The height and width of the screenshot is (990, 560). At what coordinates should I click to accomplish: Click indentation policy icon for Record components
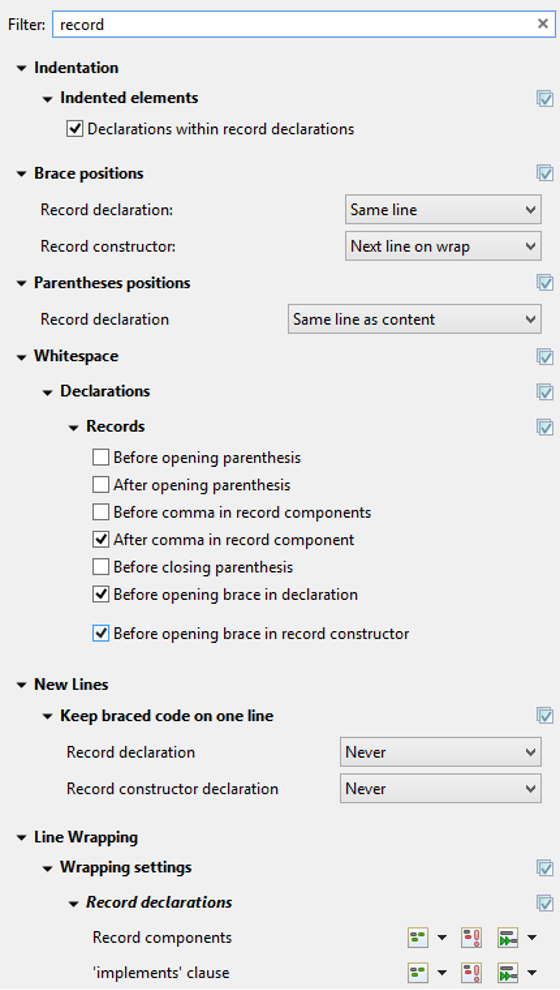pyautogui.click(x=508, y=938)
